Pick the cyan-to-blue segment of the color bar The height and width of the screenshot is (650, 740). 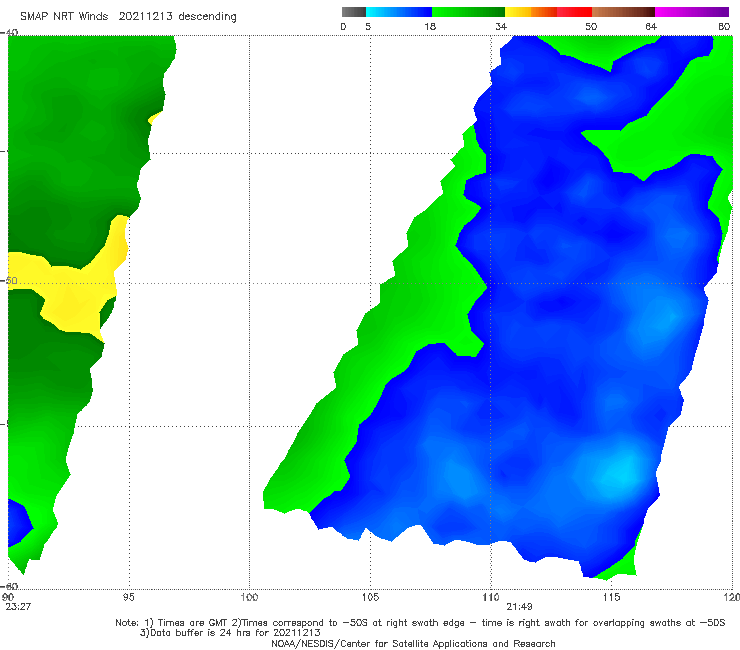pyautogui.click(x=399, y=12)
